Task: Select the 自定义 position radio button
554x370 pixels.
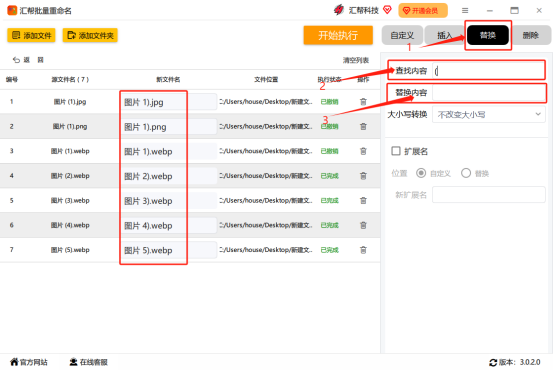Action: (421, 173)
